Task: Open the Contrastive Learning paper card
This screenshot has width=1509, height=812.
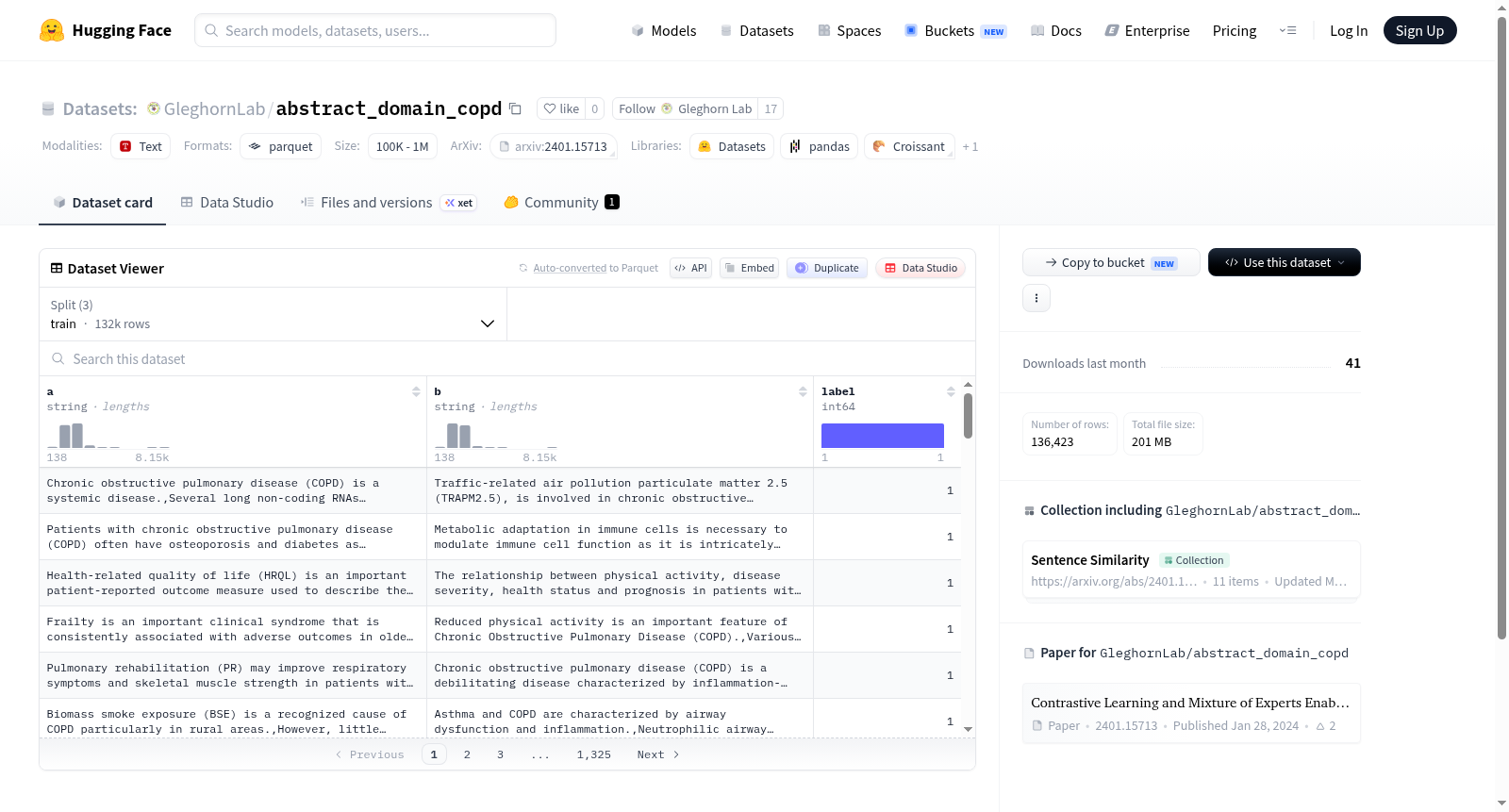Action: [1191, 713]
